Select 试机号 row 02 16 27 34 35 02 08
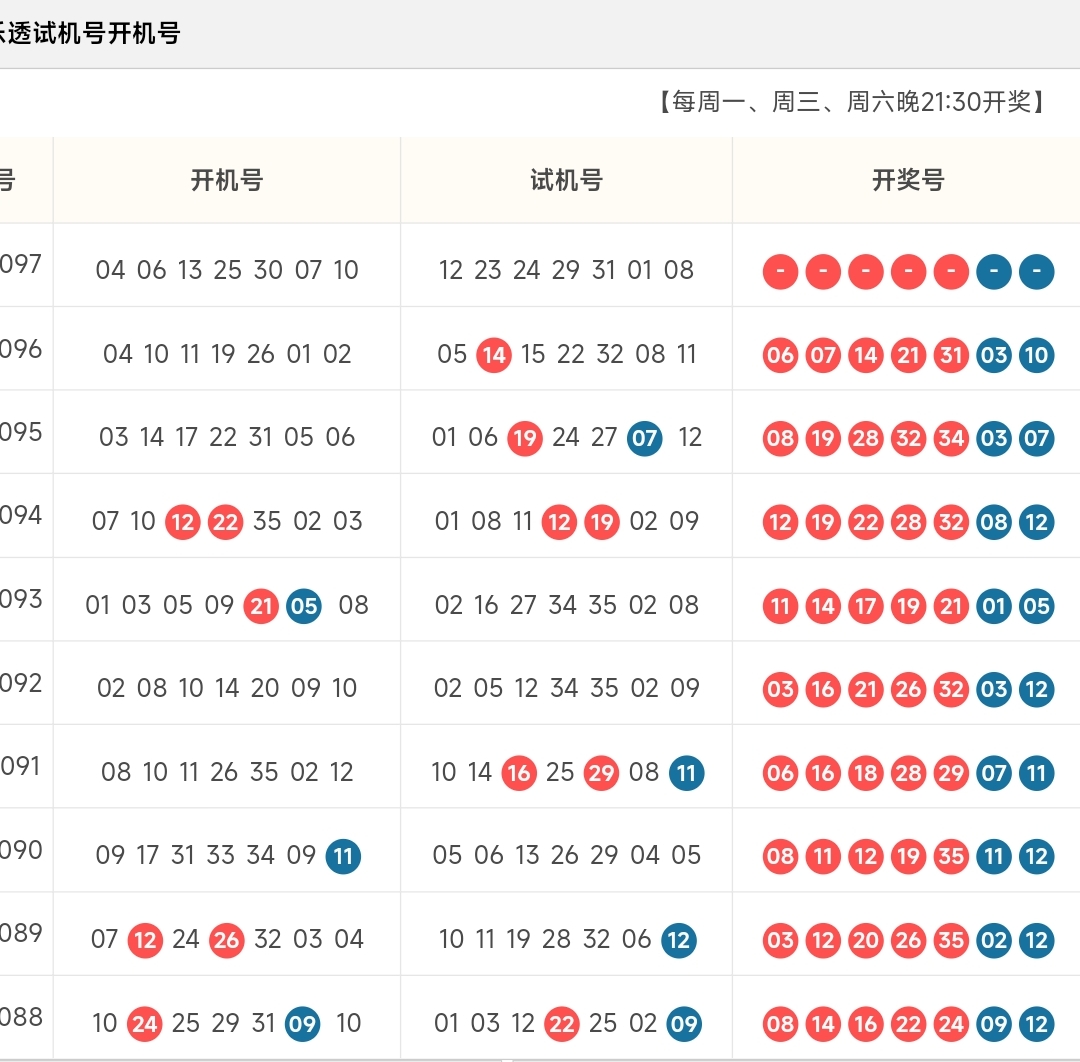Screen dimensions: 1080x1062 pos(566,605)
